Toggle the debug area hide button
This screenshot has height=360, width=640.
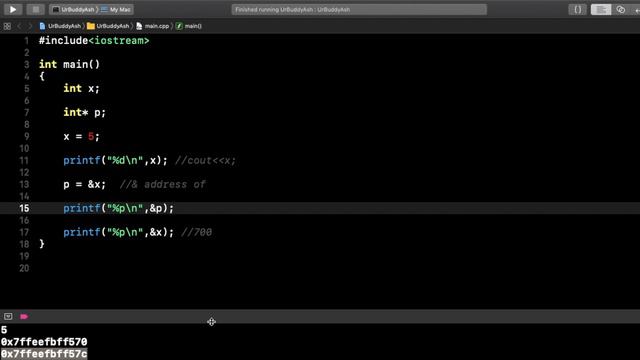(x=8, y=316)
